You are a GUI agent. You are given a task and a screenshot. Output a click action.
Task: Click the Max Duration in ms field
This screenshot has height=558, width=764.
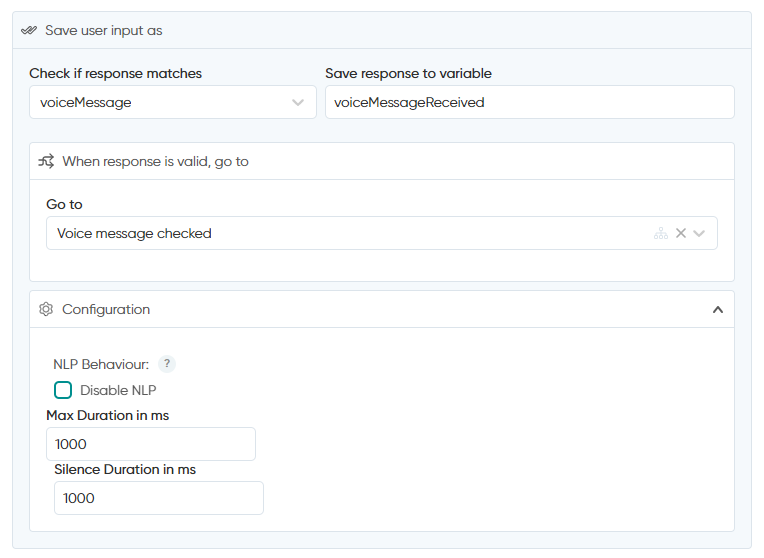click(x=151, y=444)
